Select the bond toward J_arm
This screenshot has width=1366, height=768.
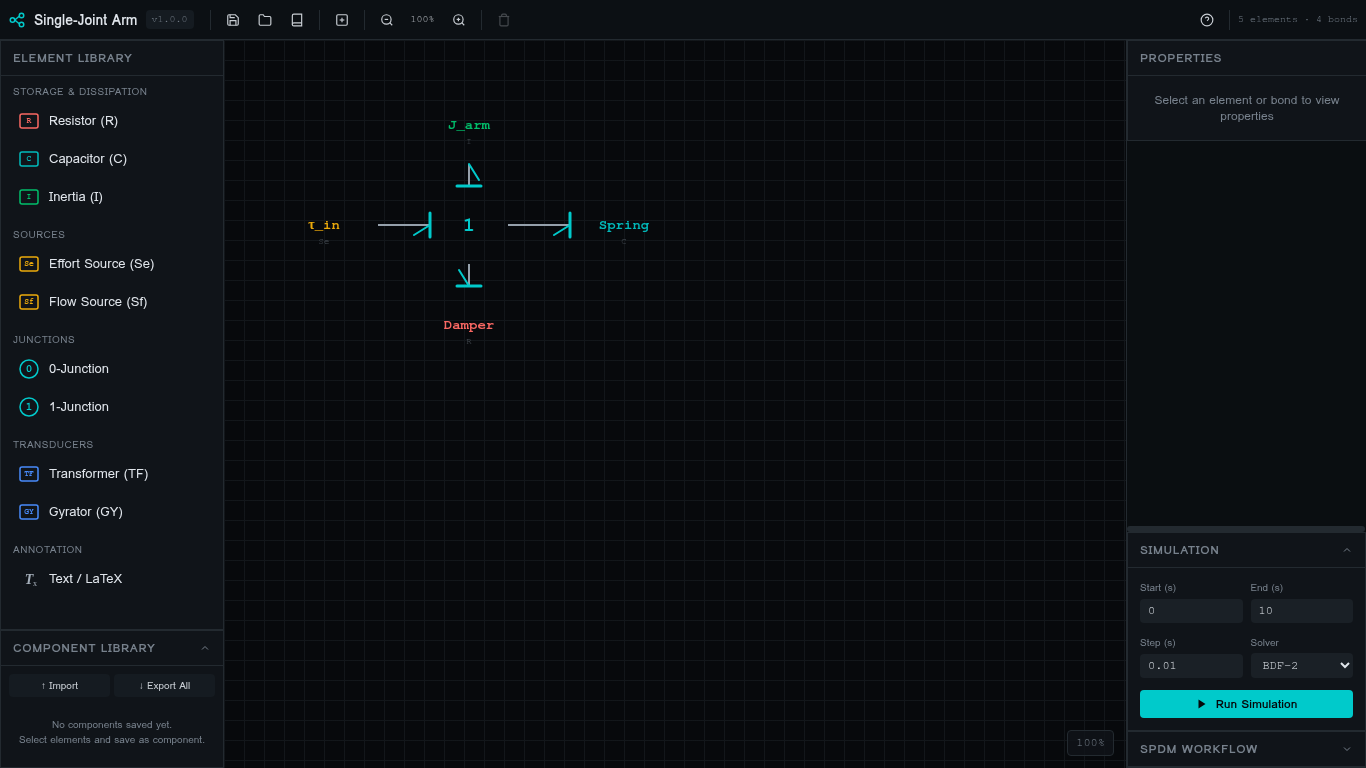469,175
